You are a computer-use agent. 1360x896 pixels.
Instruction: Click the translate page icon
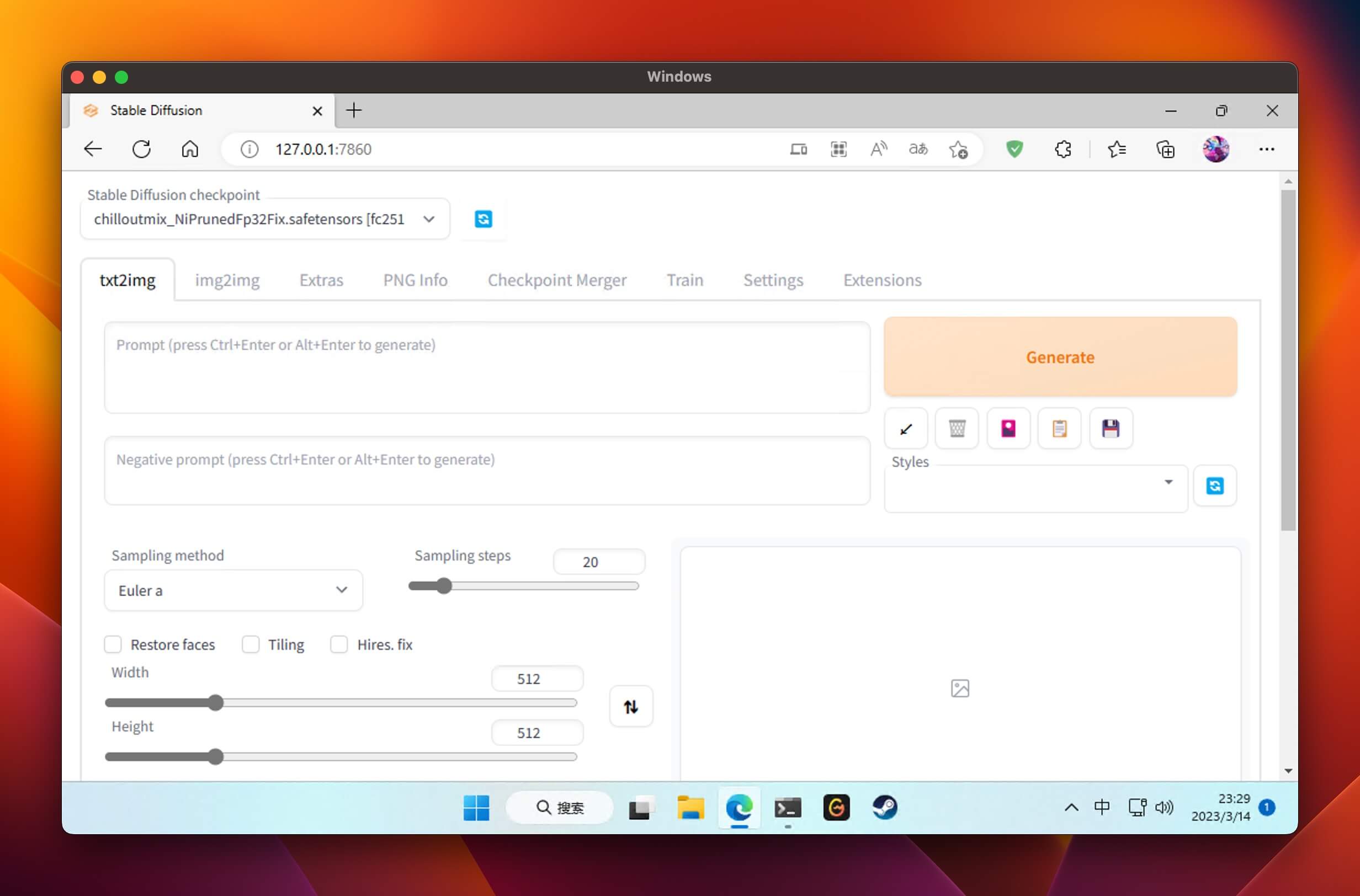[x=918, y=149]
